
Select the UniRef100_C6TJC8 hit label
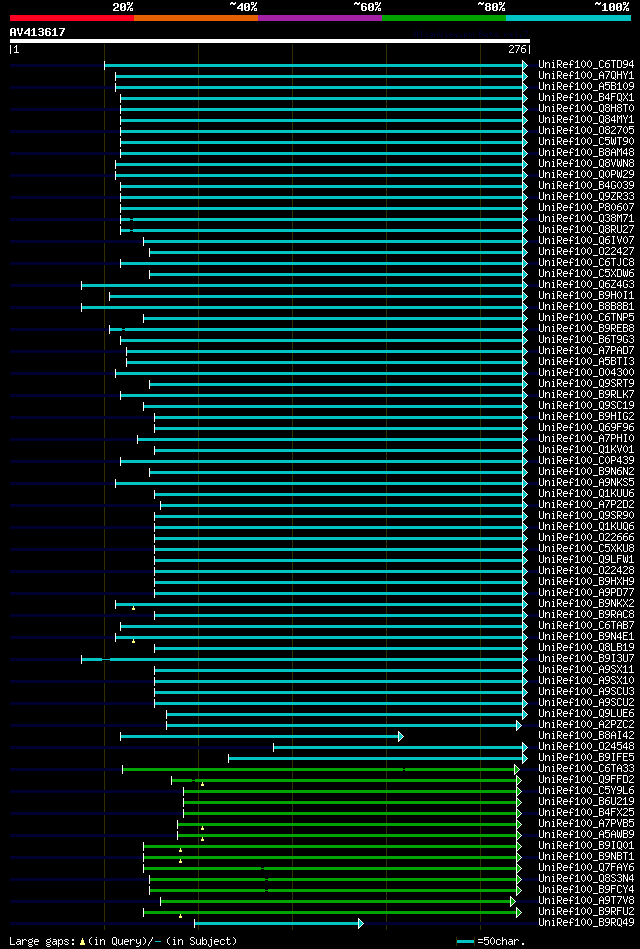point(586,263)
